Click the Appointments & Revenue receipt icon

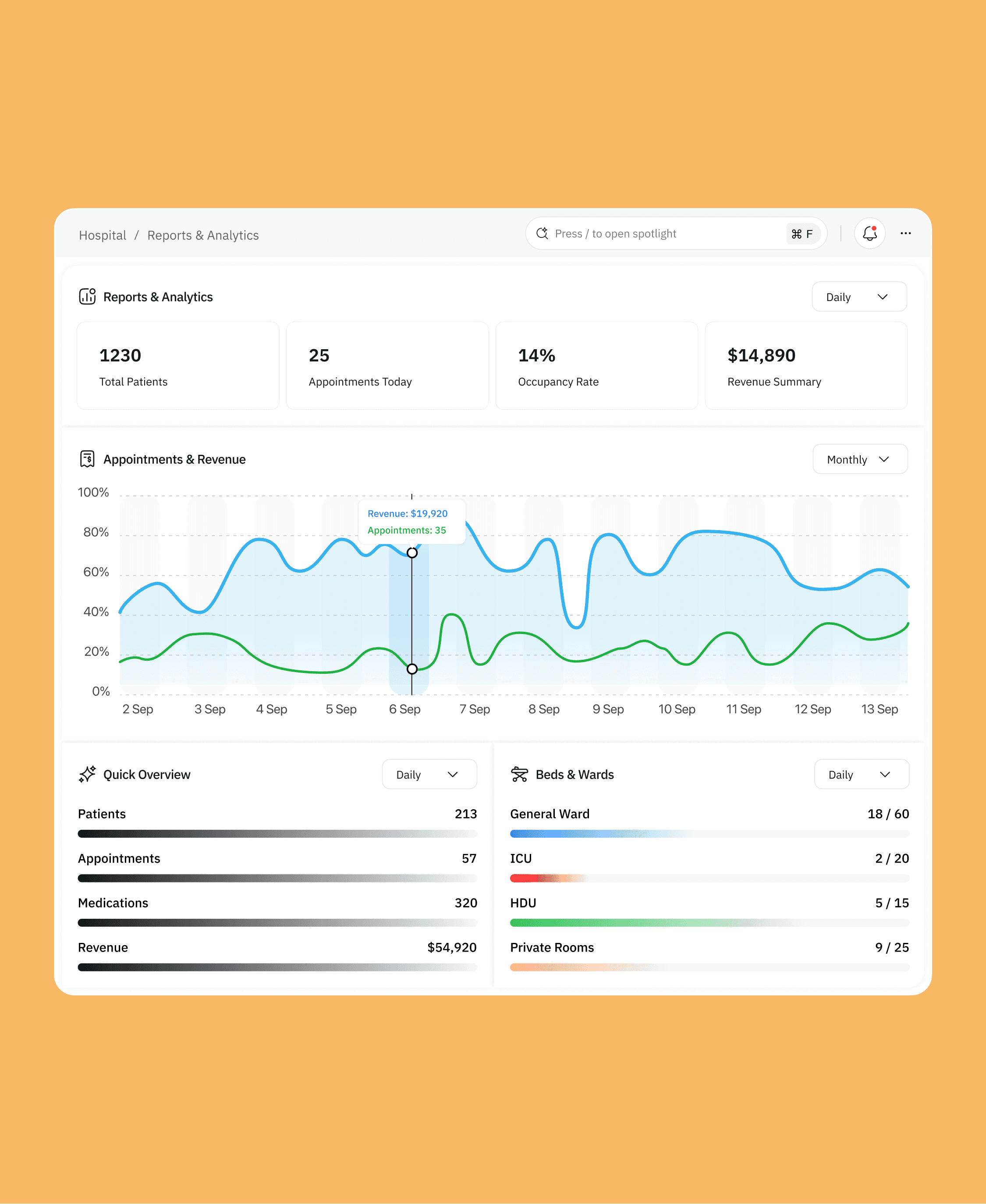(x=87, y=459)
